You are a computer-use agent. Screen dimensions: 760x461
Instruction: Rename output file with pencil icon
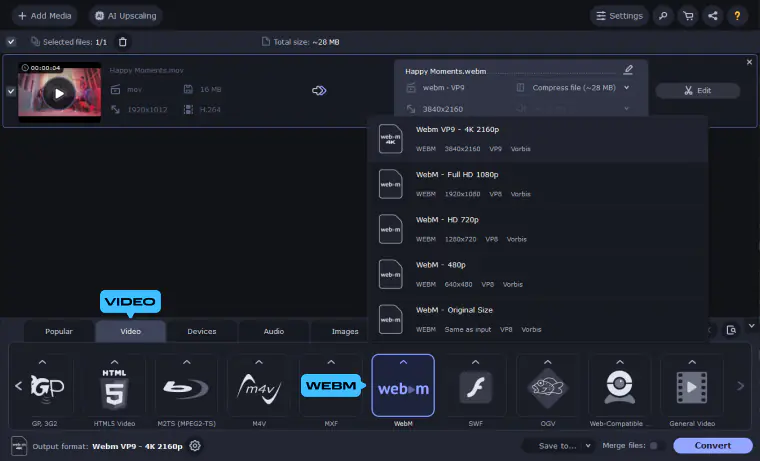(628, 70)
